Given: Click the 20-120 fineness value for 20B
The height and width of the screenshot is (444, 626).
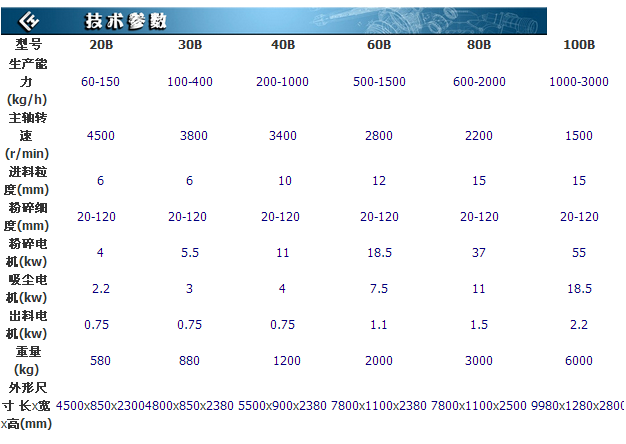Looking at the screenshot, I should pos(96,217).
